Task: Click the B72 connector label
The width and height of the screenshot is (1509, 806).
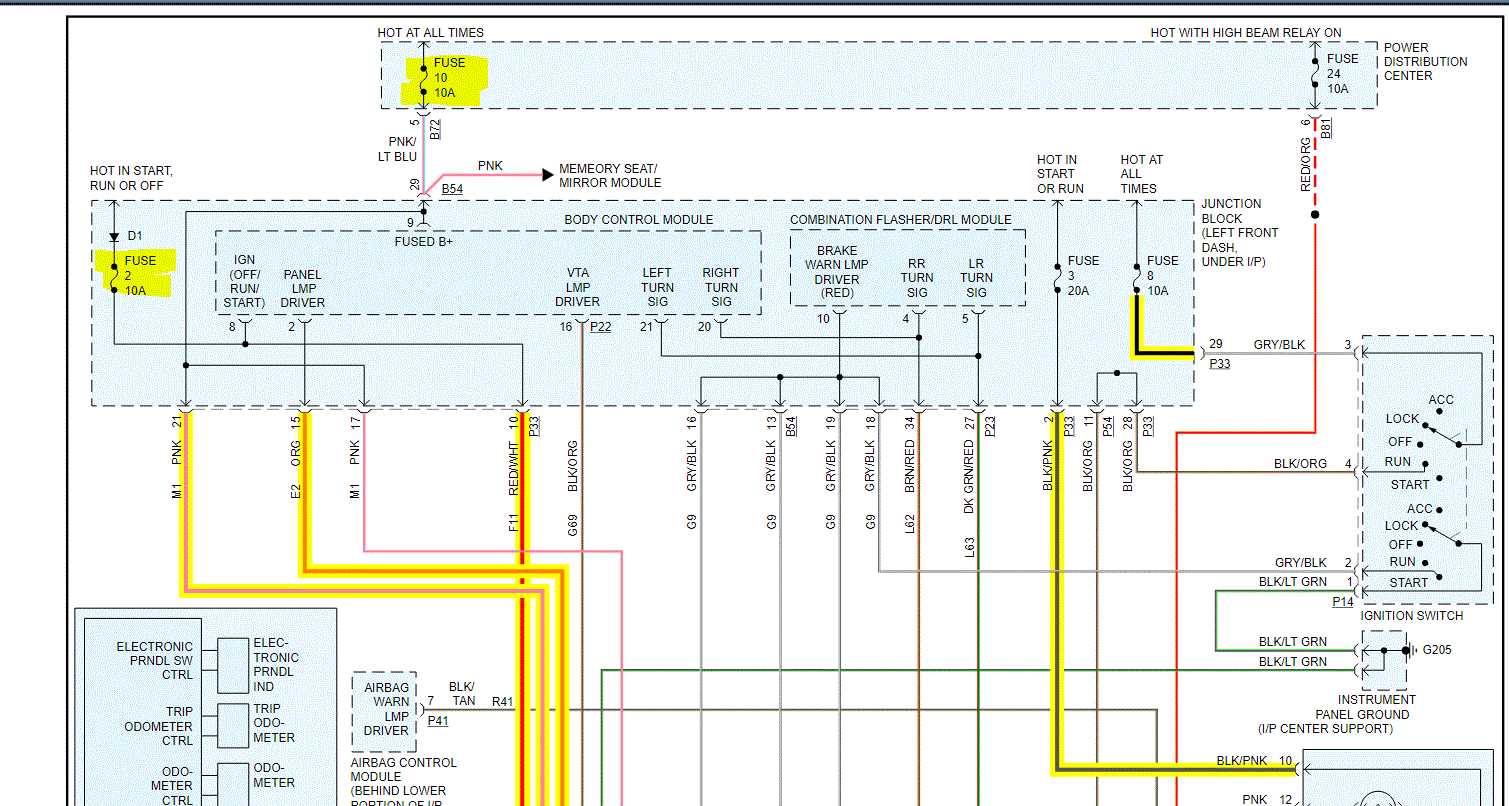Action: click(434, 128)
